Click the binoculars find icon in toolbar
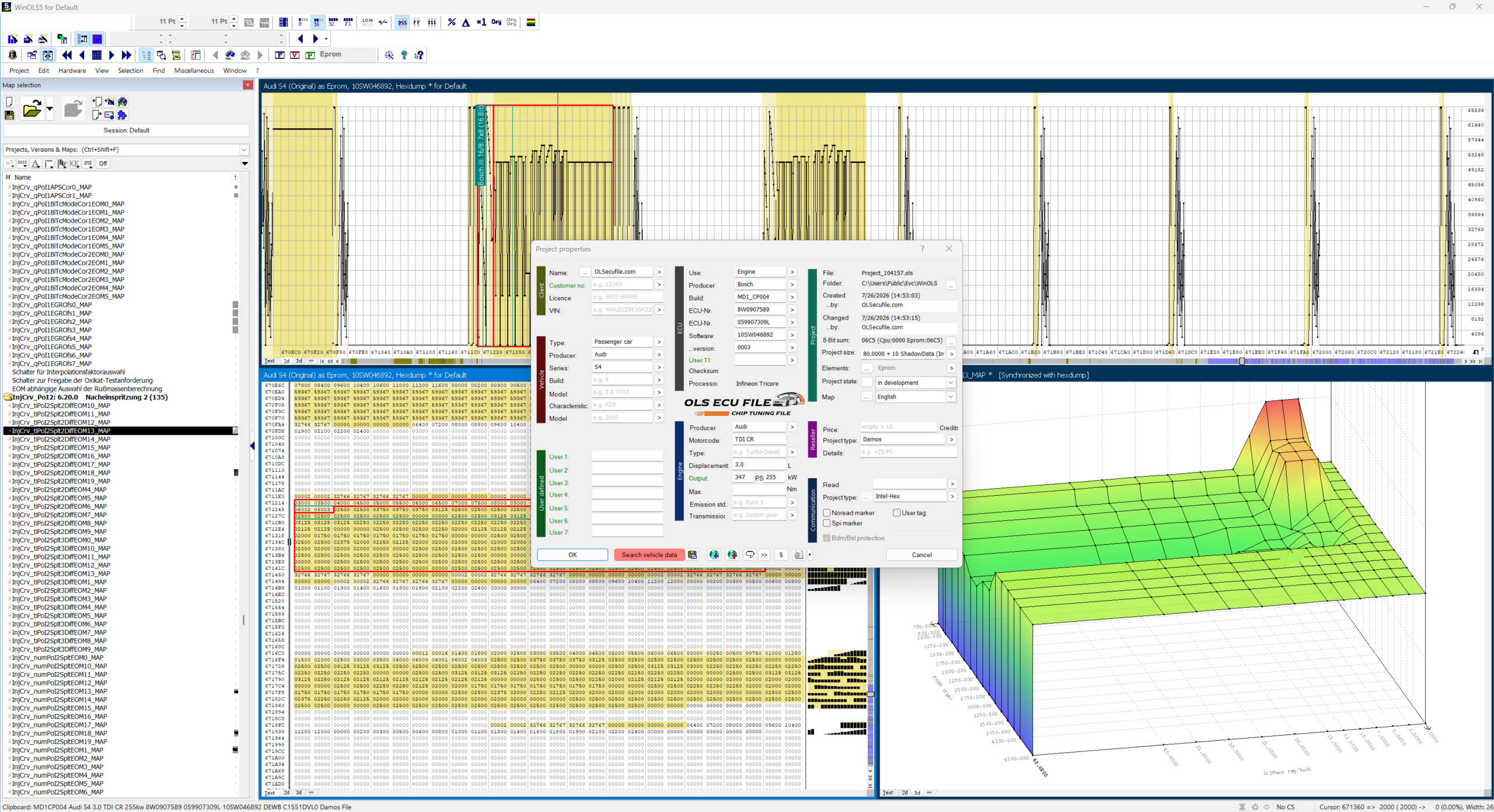 click(x=231, y=55)
